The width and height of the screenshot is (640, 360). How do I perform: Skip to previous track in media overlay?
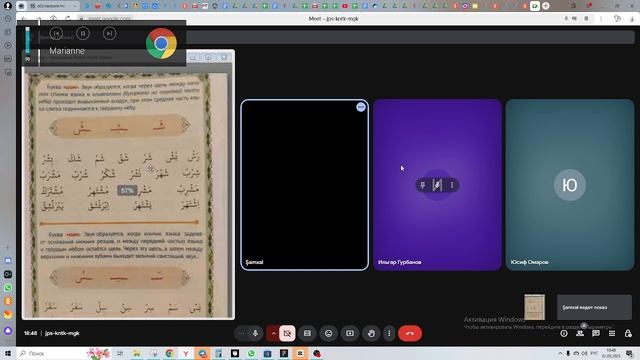(x=56, y=33)
